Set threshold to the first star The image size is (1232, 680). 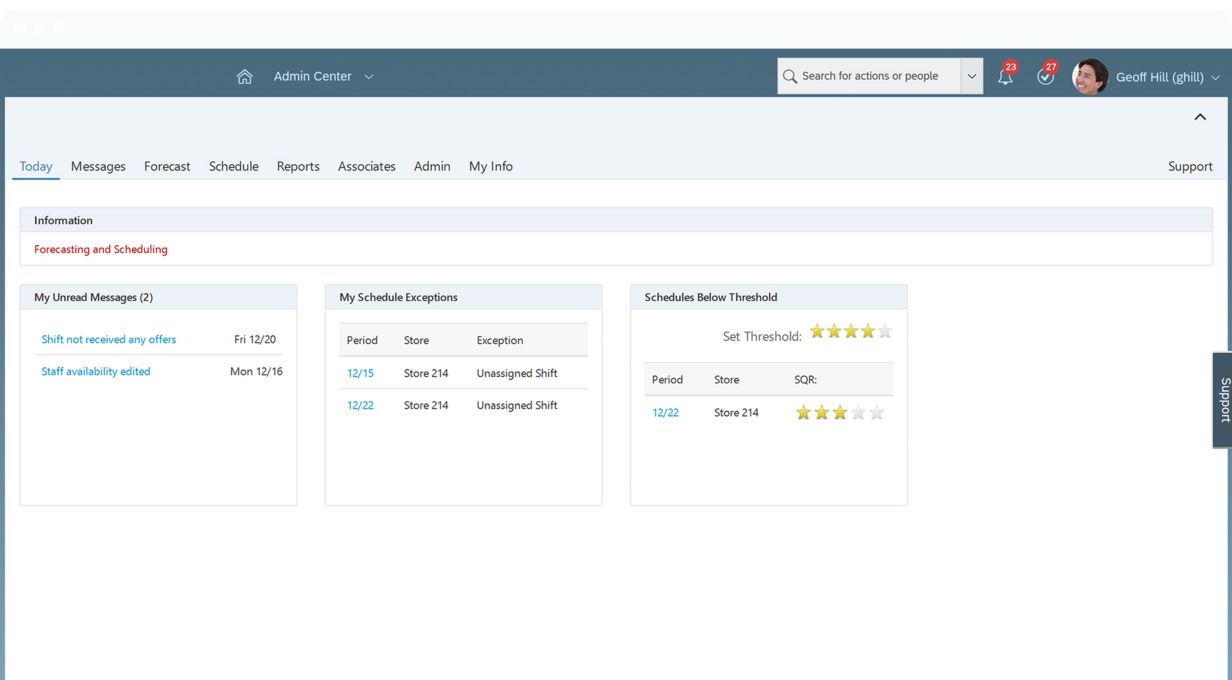(x=818, y=332)
